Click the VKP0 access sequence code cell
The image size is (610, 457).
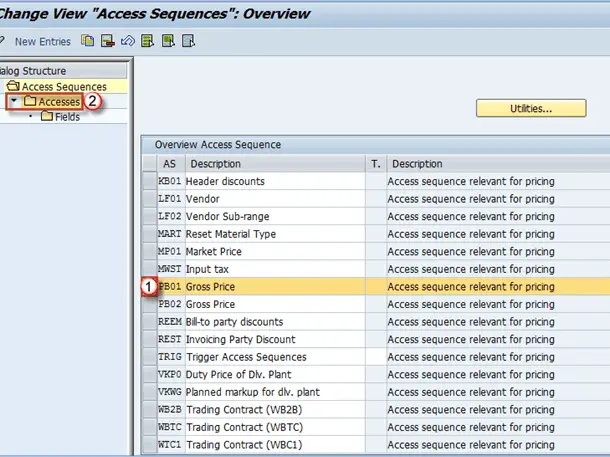pyautogui.click(x=170, y=375)
